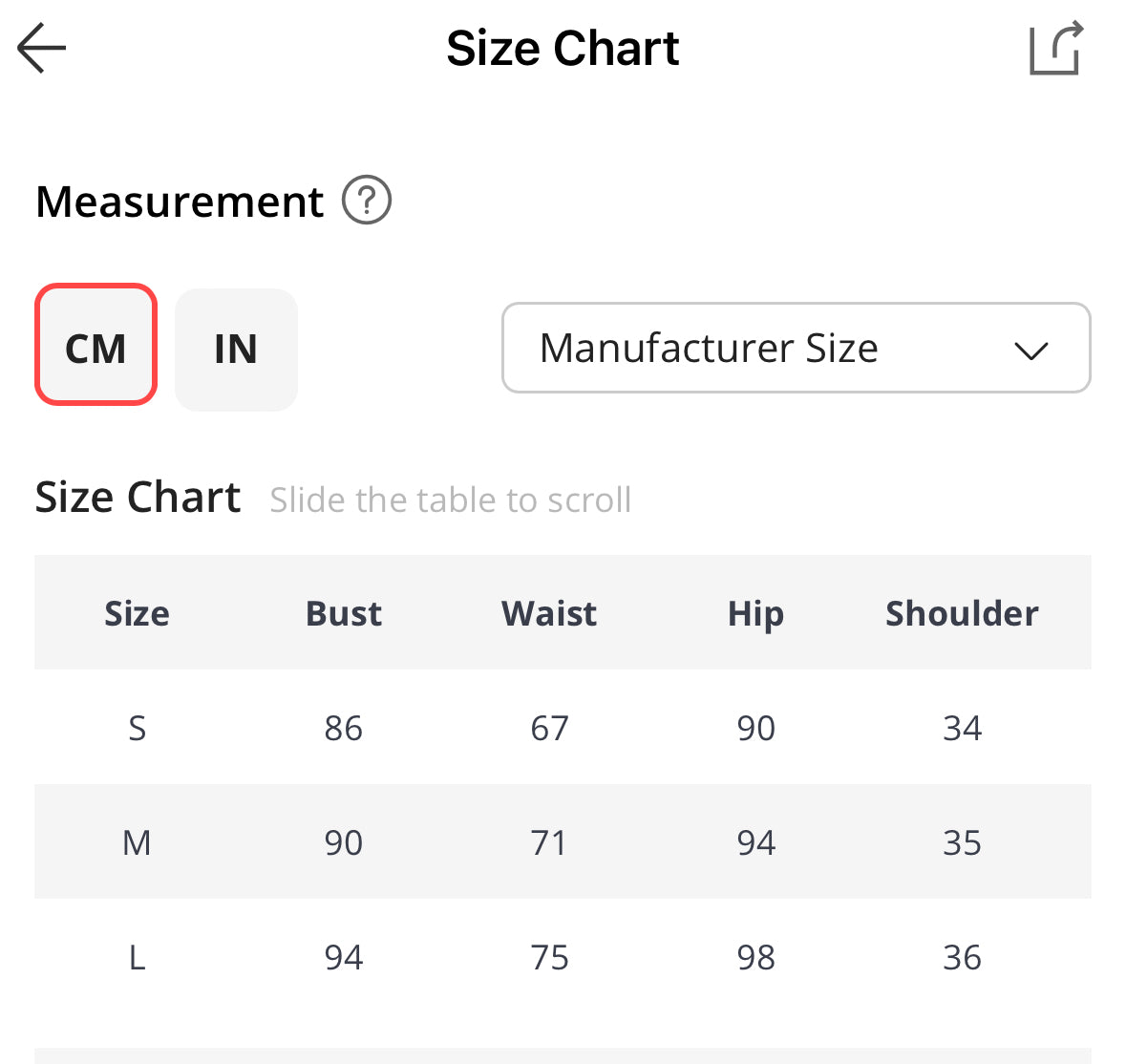Select the Size column header
Viewport: 1126px width, 1064px height.
(x=137, y=613)
